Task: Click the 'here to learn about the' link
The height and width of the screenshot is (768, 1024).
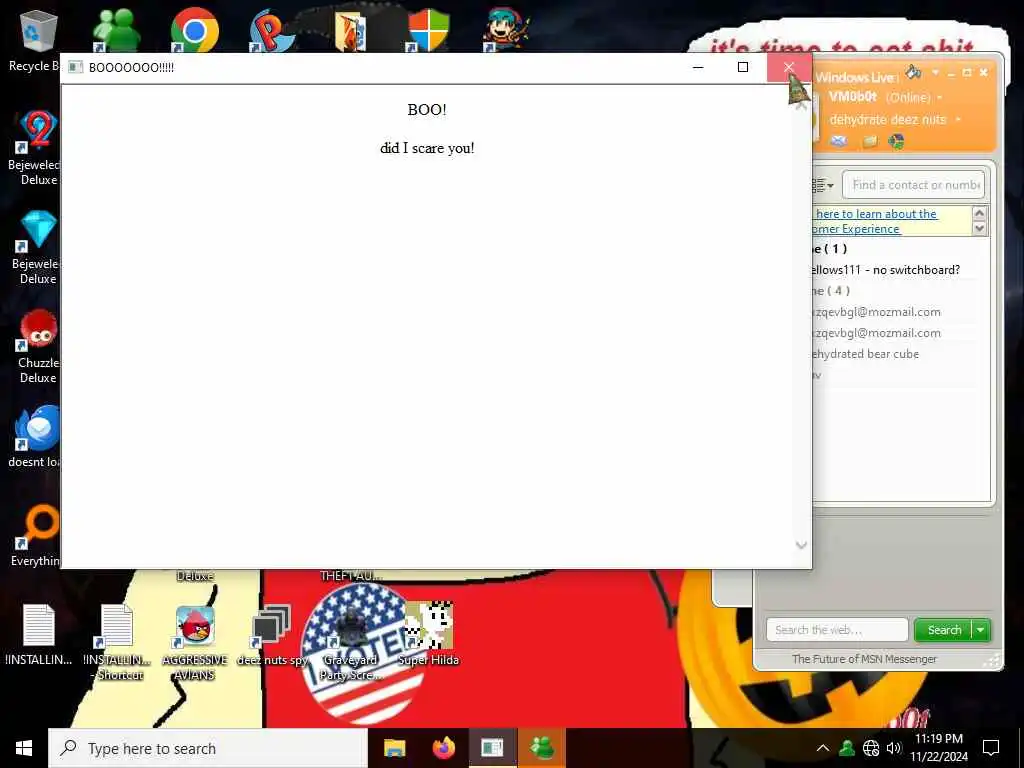Action: pyautogui.click(x=876, y=214)
